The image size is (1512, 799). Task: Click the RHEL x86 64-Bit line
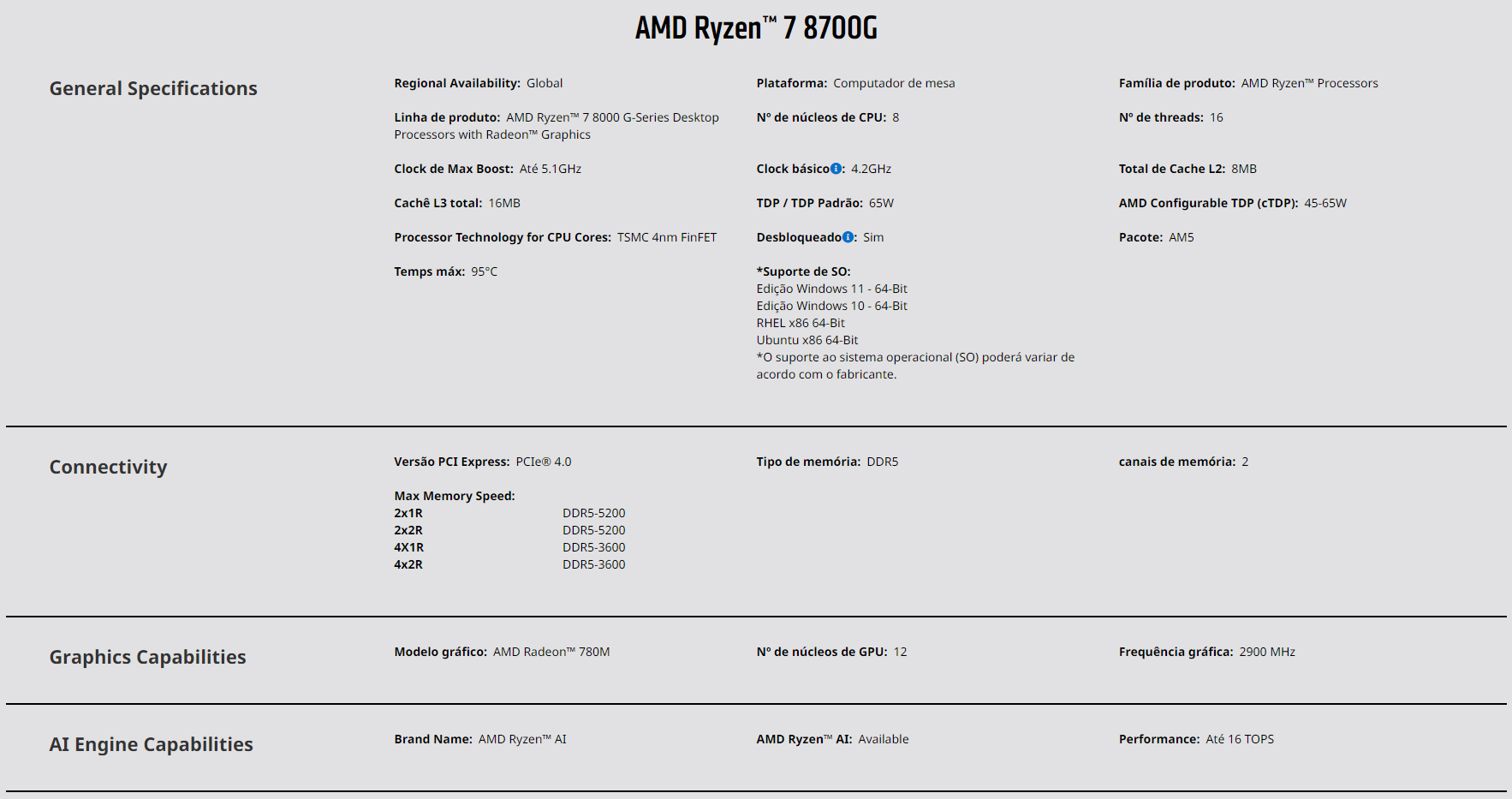point(801,323)
